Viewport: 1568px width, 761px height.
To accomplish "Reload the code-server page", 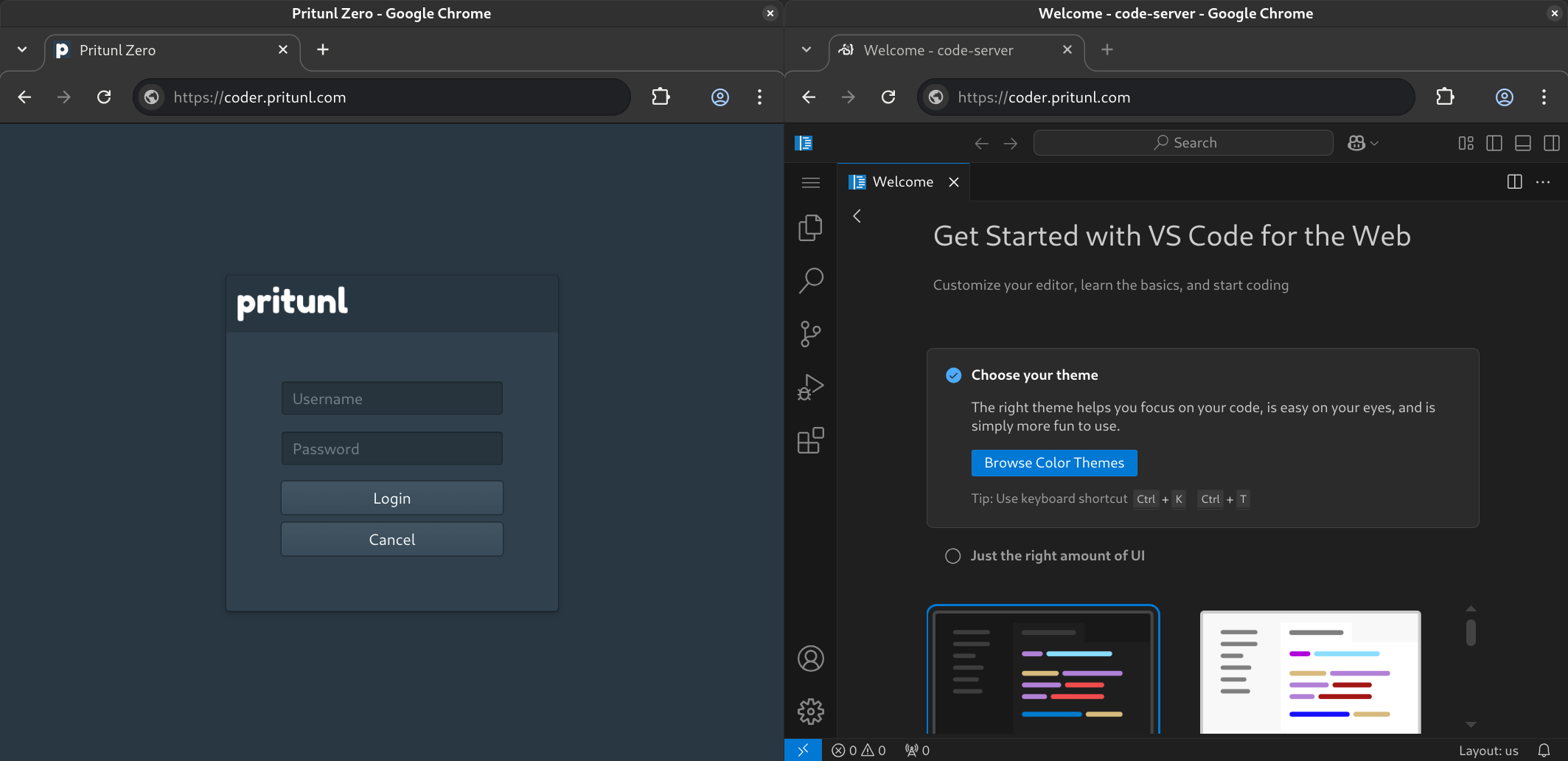I will [x=888, y=97].
